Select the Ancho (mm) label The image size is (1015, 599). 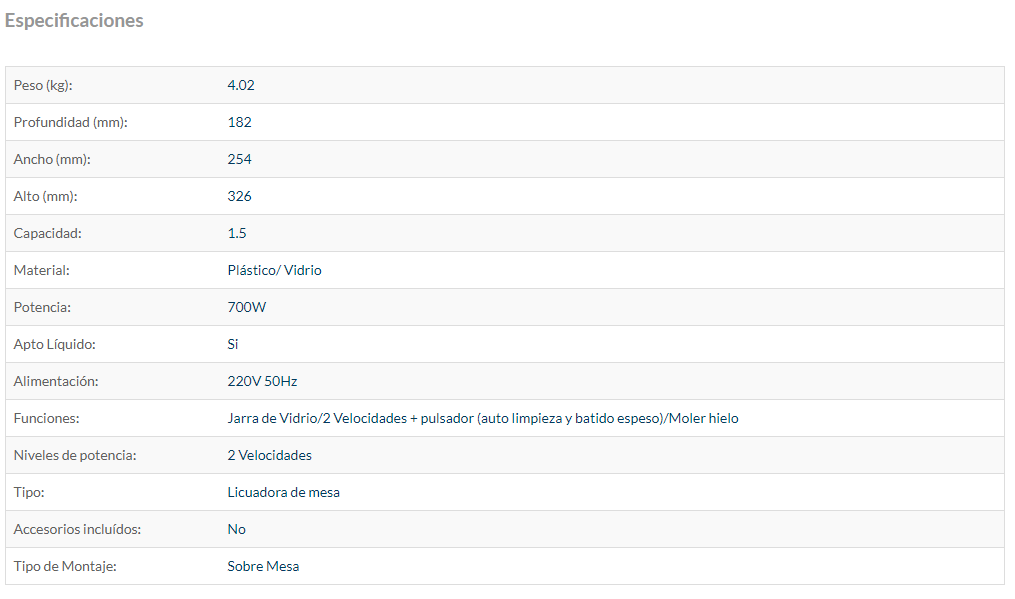pyautogui.click(x=52, y=159)
